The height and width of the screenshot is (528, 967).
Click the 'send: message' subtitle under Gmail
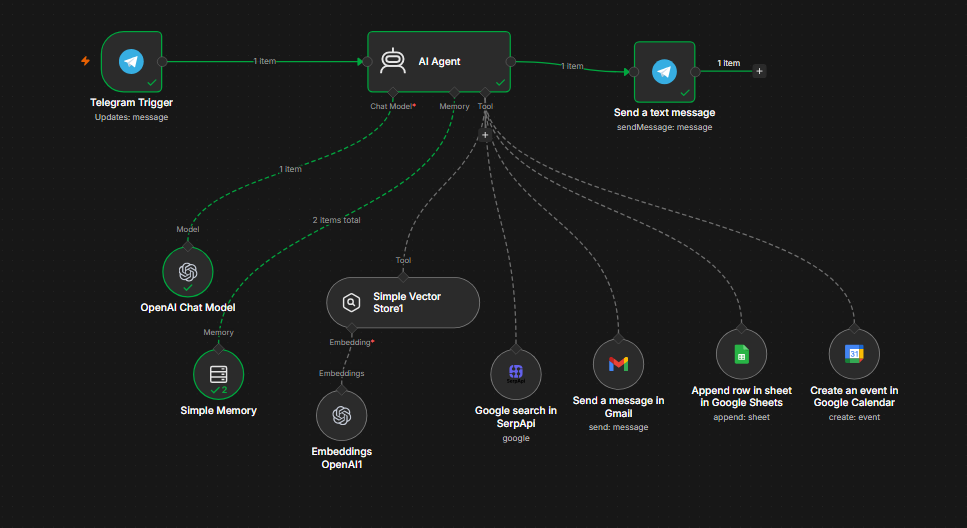(x=619, y=427)
